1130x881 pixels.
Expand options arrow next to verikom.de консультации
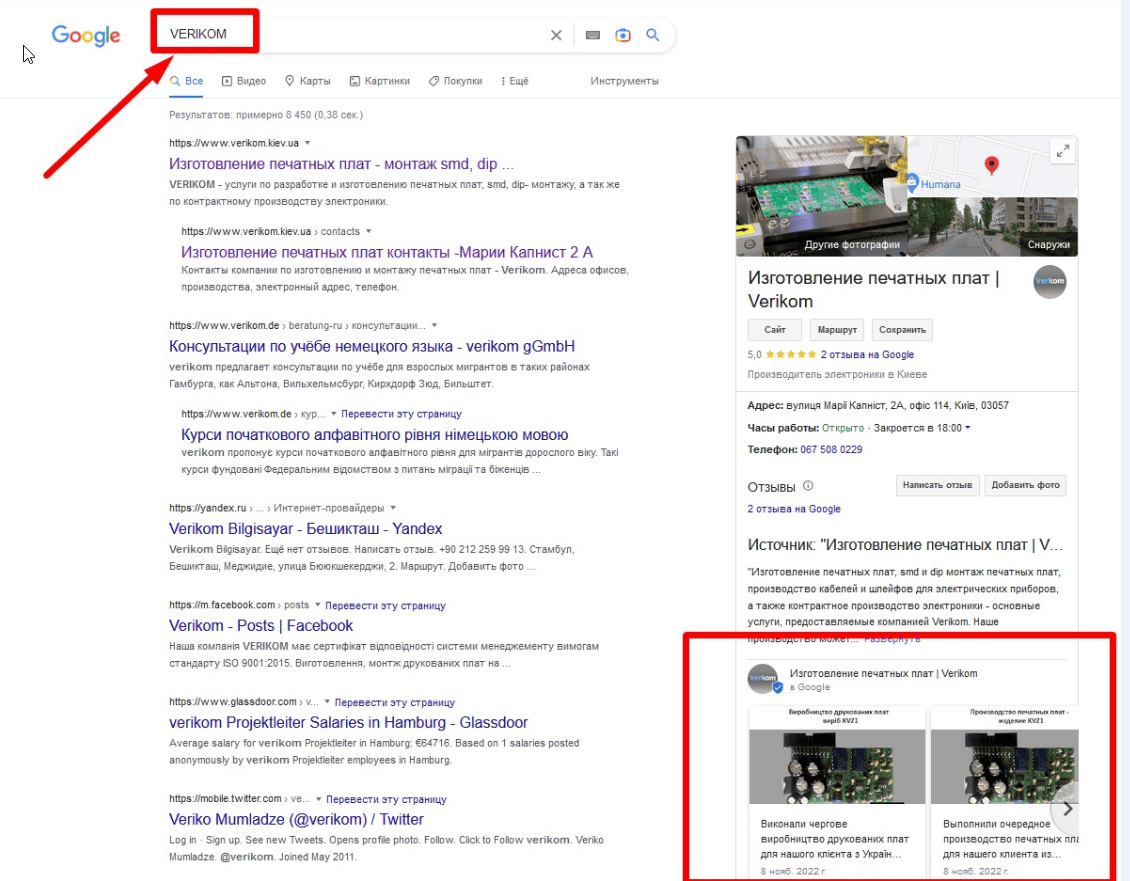point(434,325)
